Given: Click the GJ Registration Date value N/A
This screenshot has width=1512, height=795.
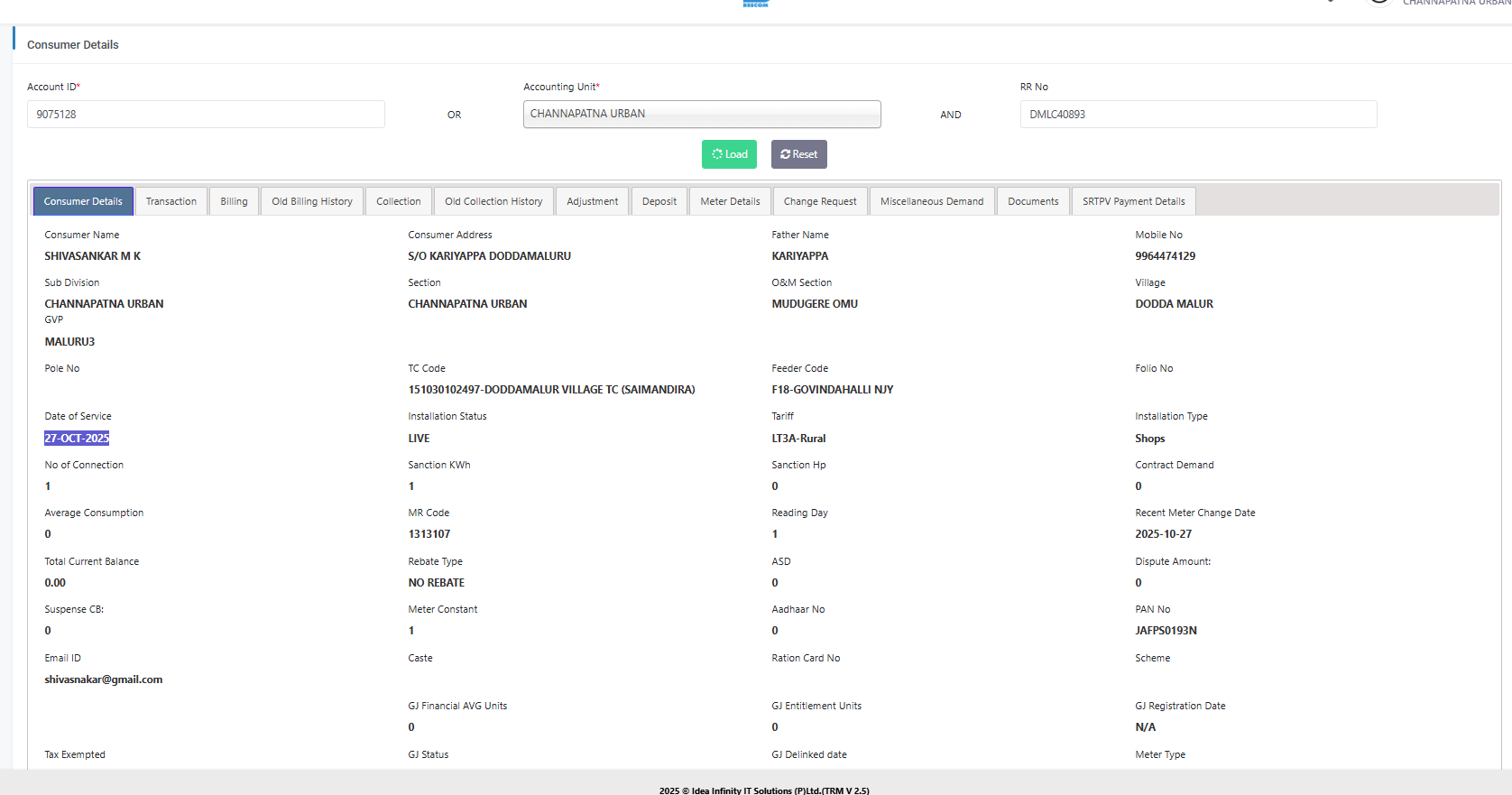Looking at the screenshot, I should point(1146,727).
